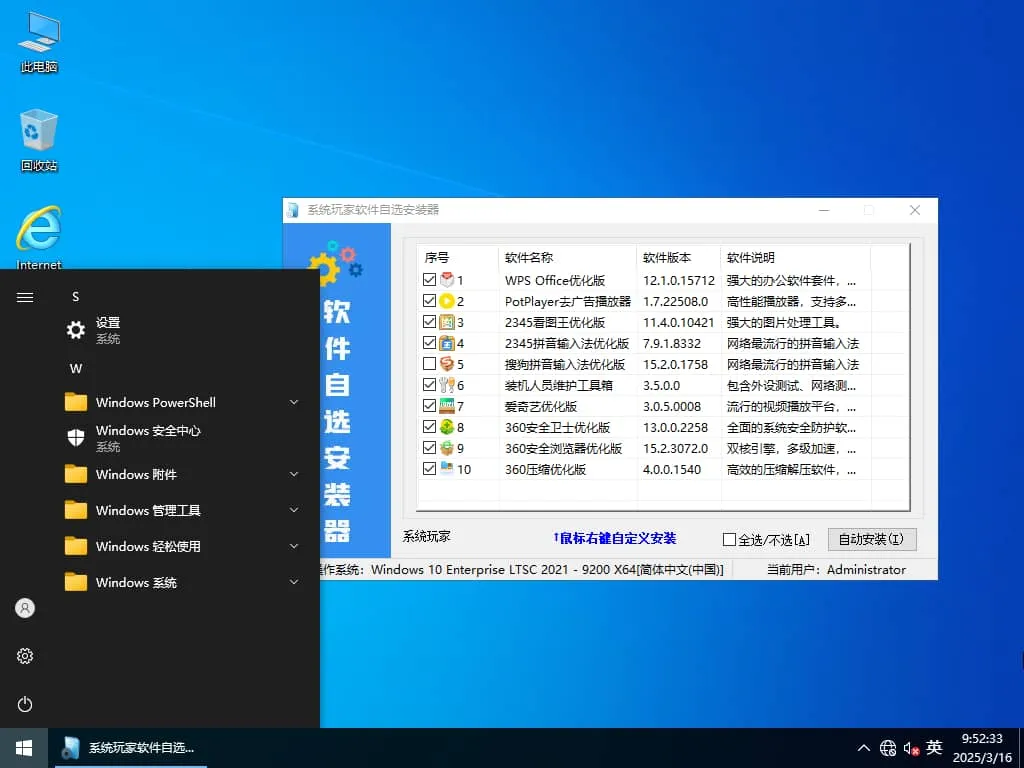Open the volume icon in the system tray
The image size is (1024, 768).
pos(910,747)
